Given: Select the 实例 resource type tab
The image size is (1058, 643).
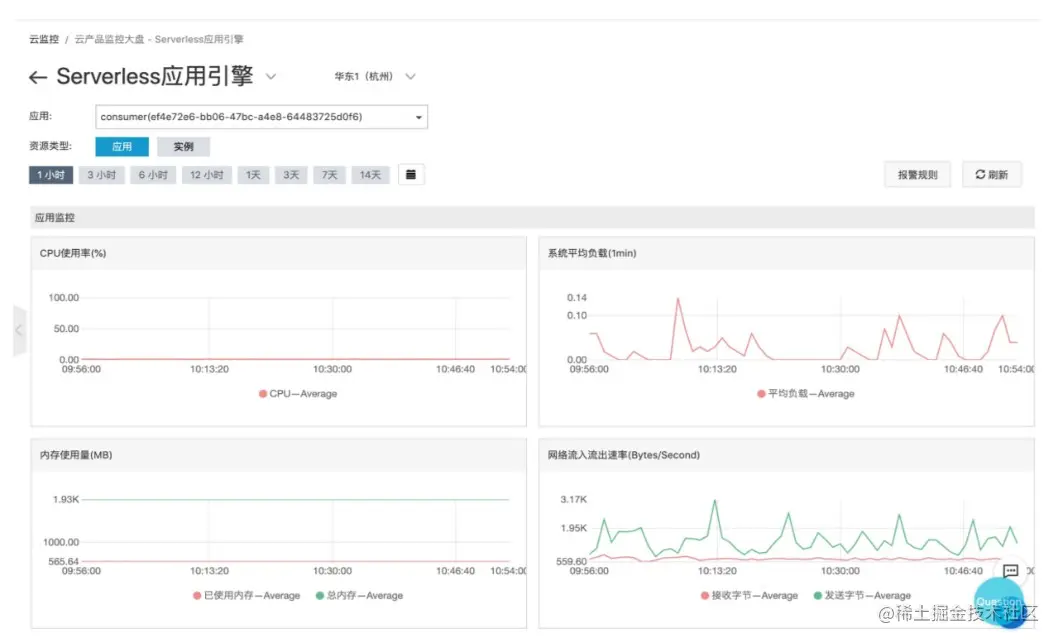Looking at the screenshot, I should [x=183, y=146].
